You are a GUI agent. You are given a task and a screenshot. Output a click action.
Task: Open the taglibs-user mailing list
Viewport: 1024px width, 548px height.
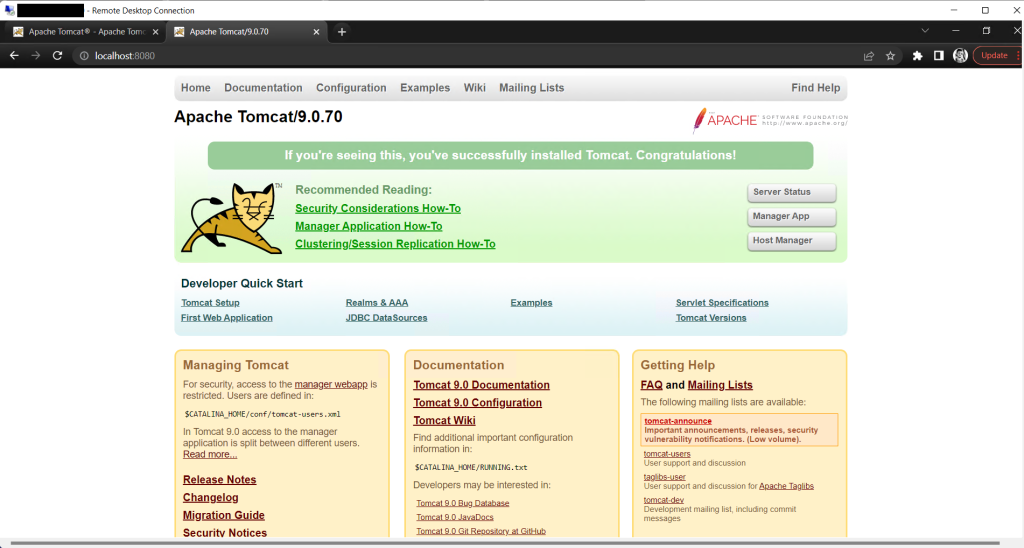(x=664, y=477)
